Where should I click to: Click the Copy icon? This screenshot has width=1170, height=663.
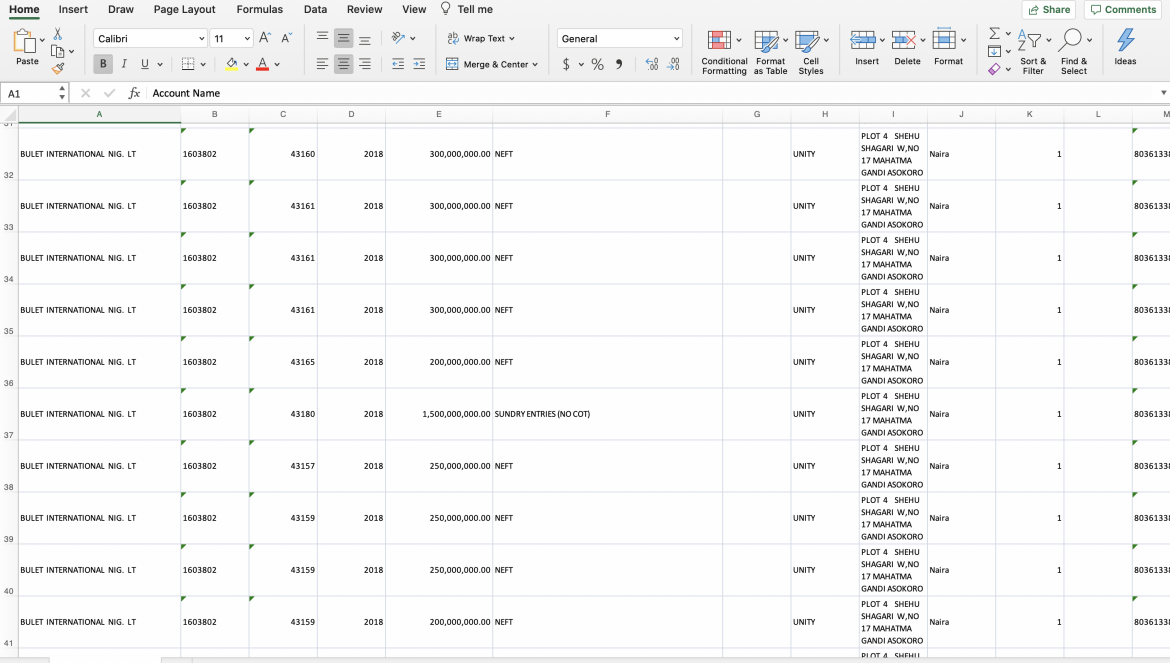[x=57, y=51]
